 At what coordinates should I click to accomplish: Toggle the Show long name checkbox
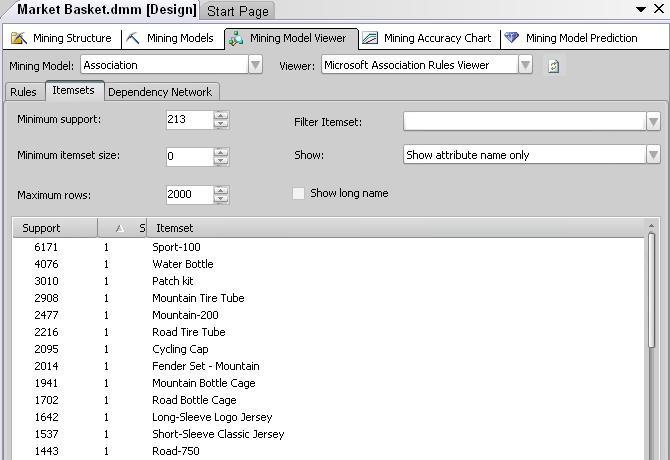[x=299, y=193]
